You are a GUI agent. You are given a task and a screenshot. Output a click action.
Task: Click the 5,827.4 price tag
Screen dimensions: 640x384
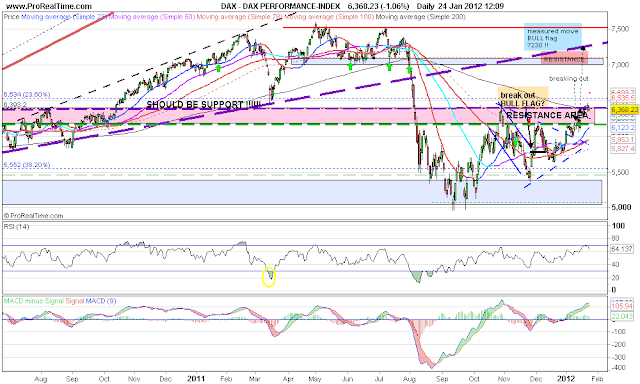tap(623, 149)
